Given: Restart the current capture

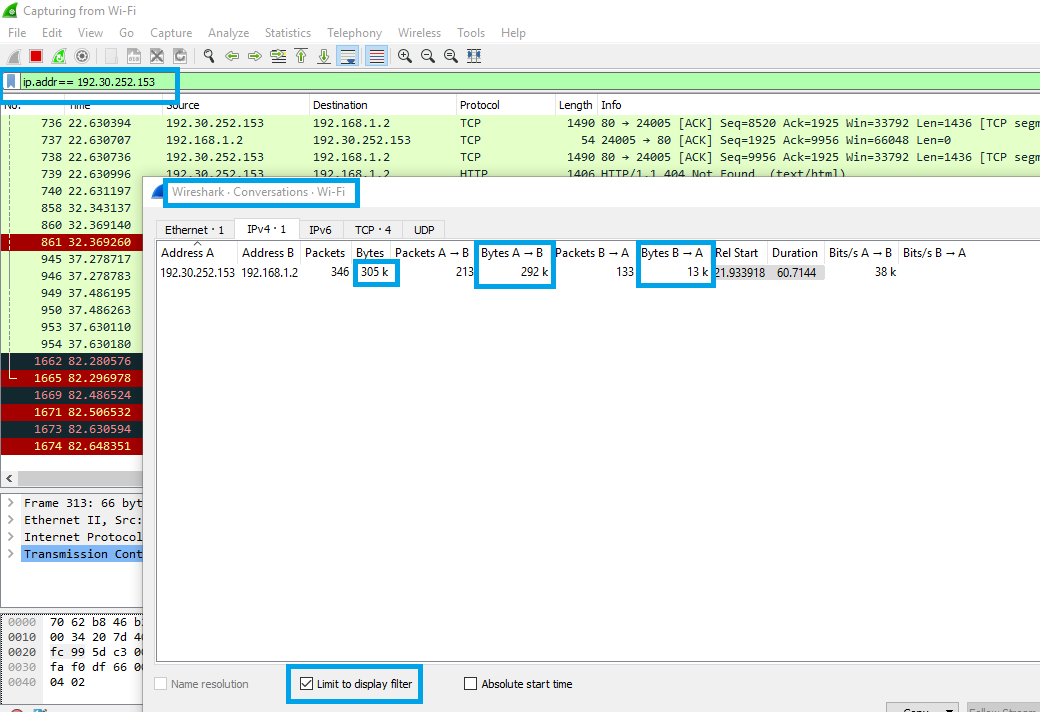Looking at the screenshot, I should click(59, 56).
